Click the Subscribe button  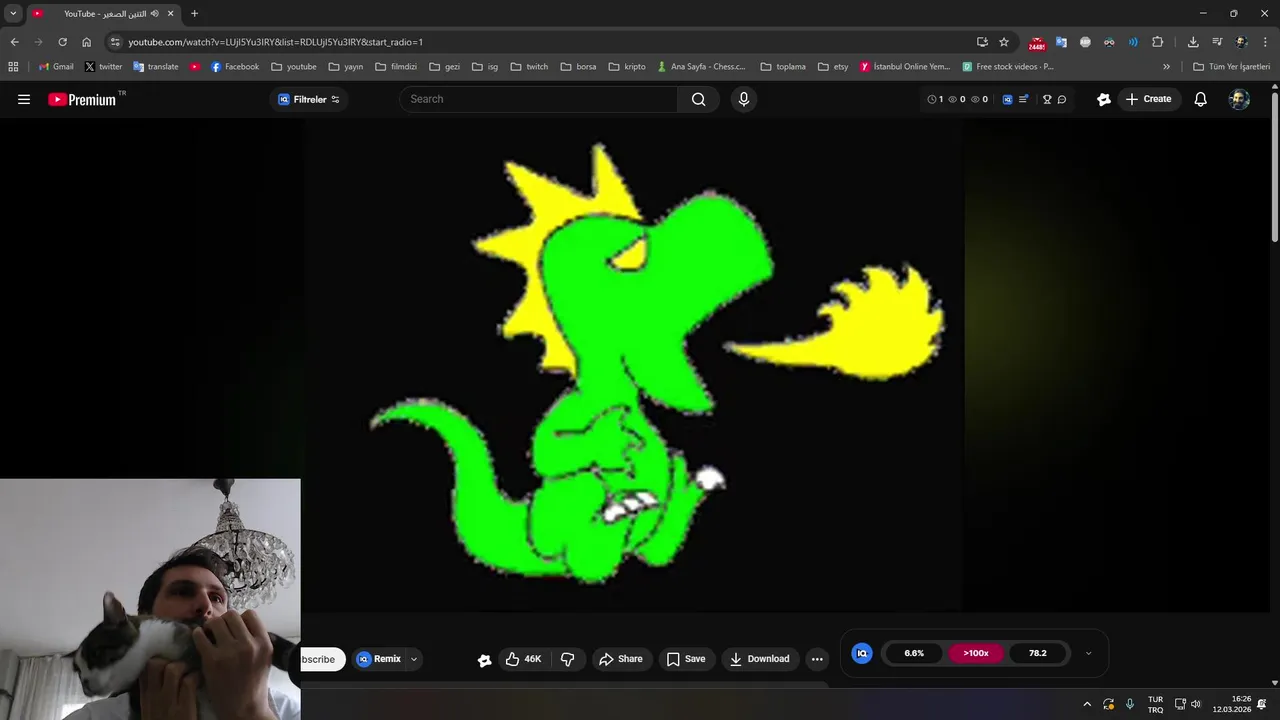tap(323, 659)
